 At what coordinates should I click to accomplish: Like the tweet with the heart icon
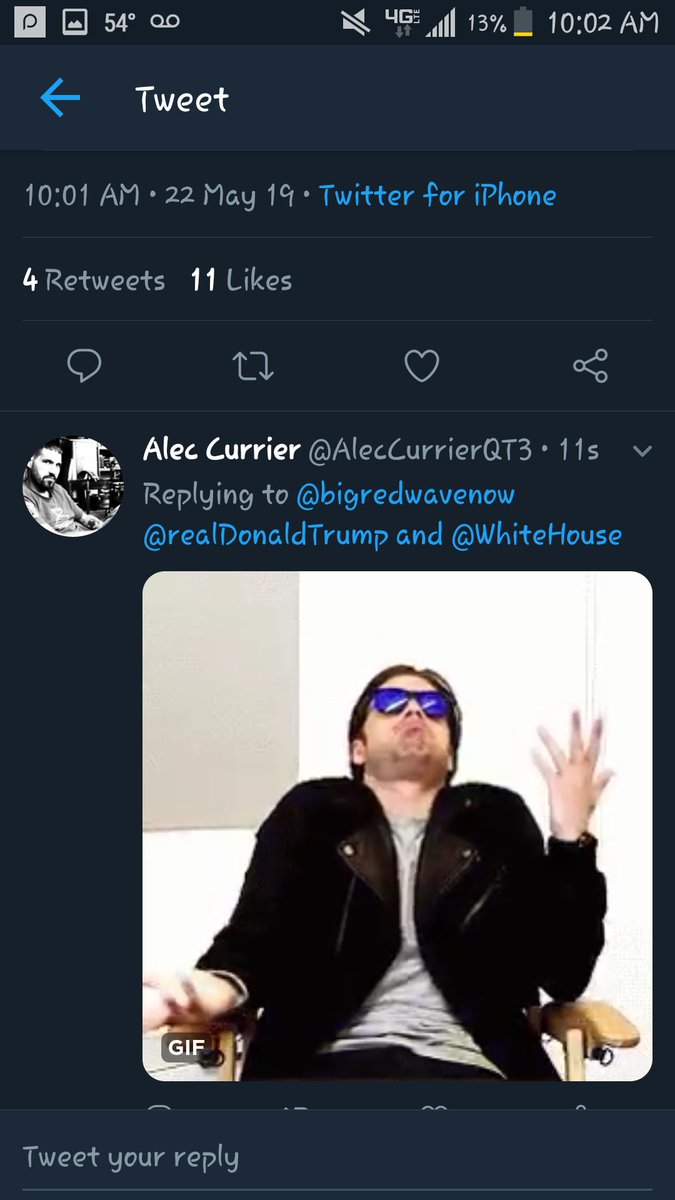pos(422,366)
